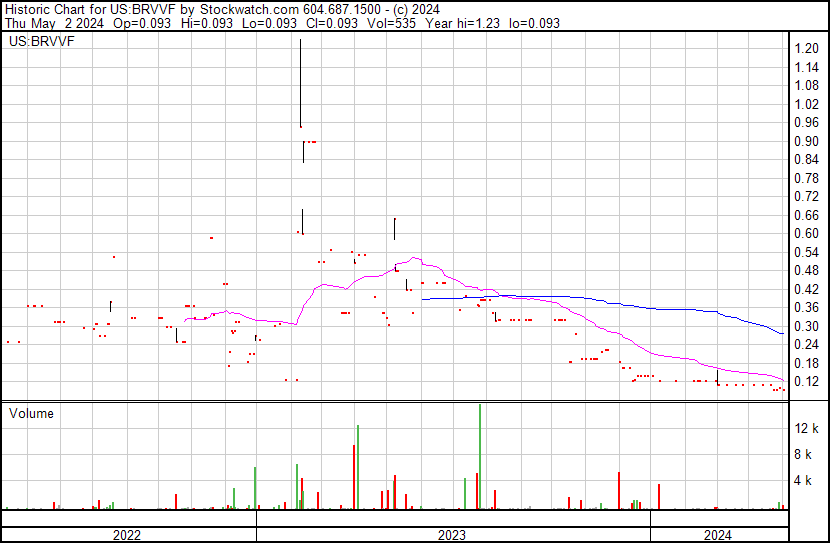
Task: Click the 'Op=0.093' open value
Action: pos(141,23)
